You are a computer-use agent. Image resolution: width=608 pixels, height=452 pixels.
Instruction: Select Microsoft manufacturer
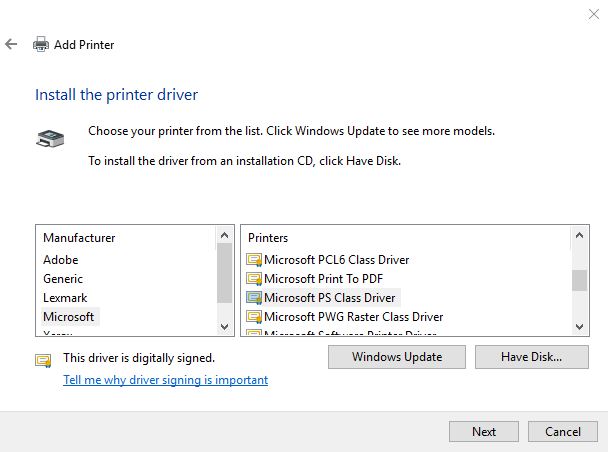(x=69, y=317)
